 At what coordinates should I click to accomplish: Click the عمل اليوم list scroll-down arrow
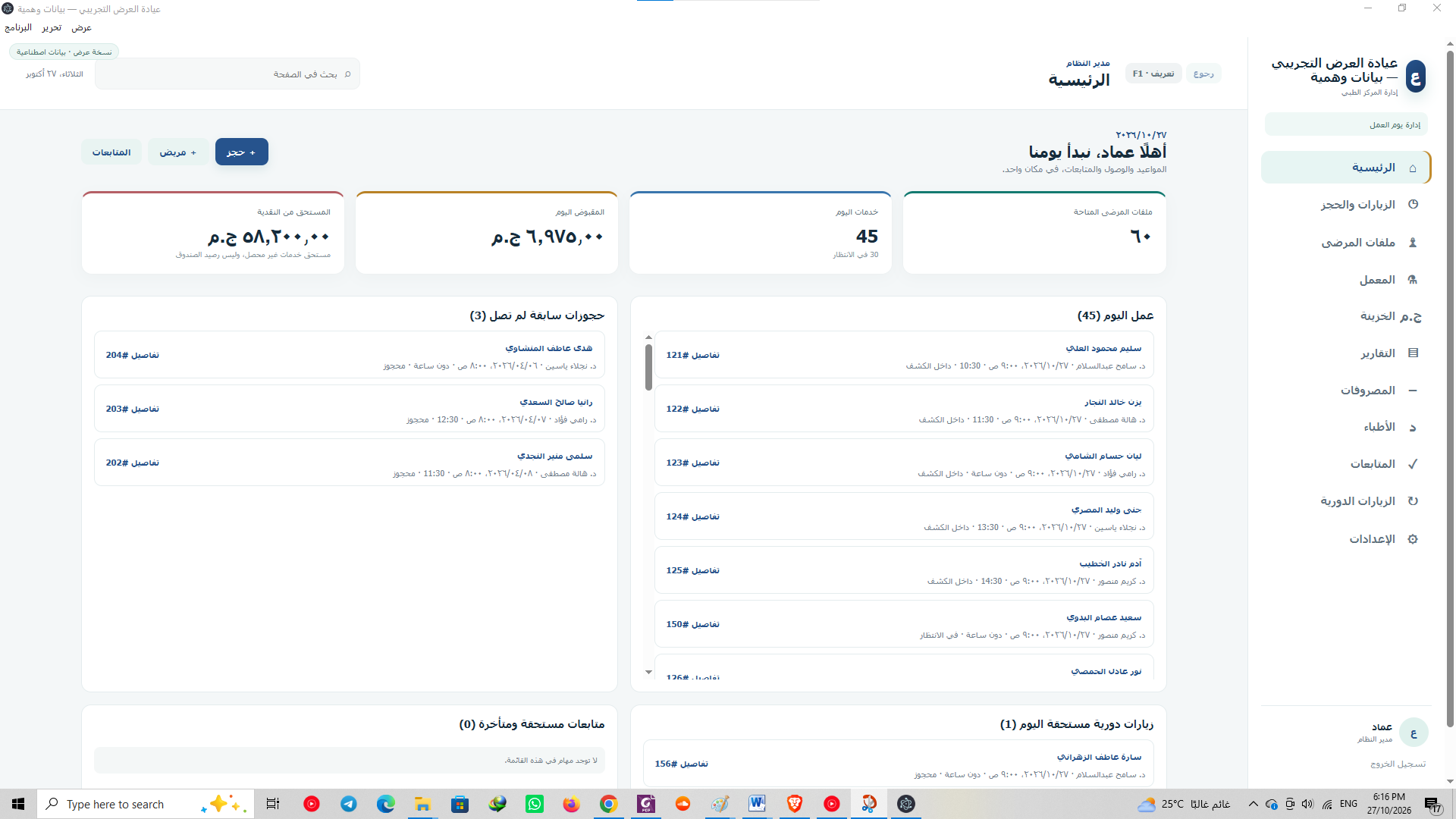point(648,672)
